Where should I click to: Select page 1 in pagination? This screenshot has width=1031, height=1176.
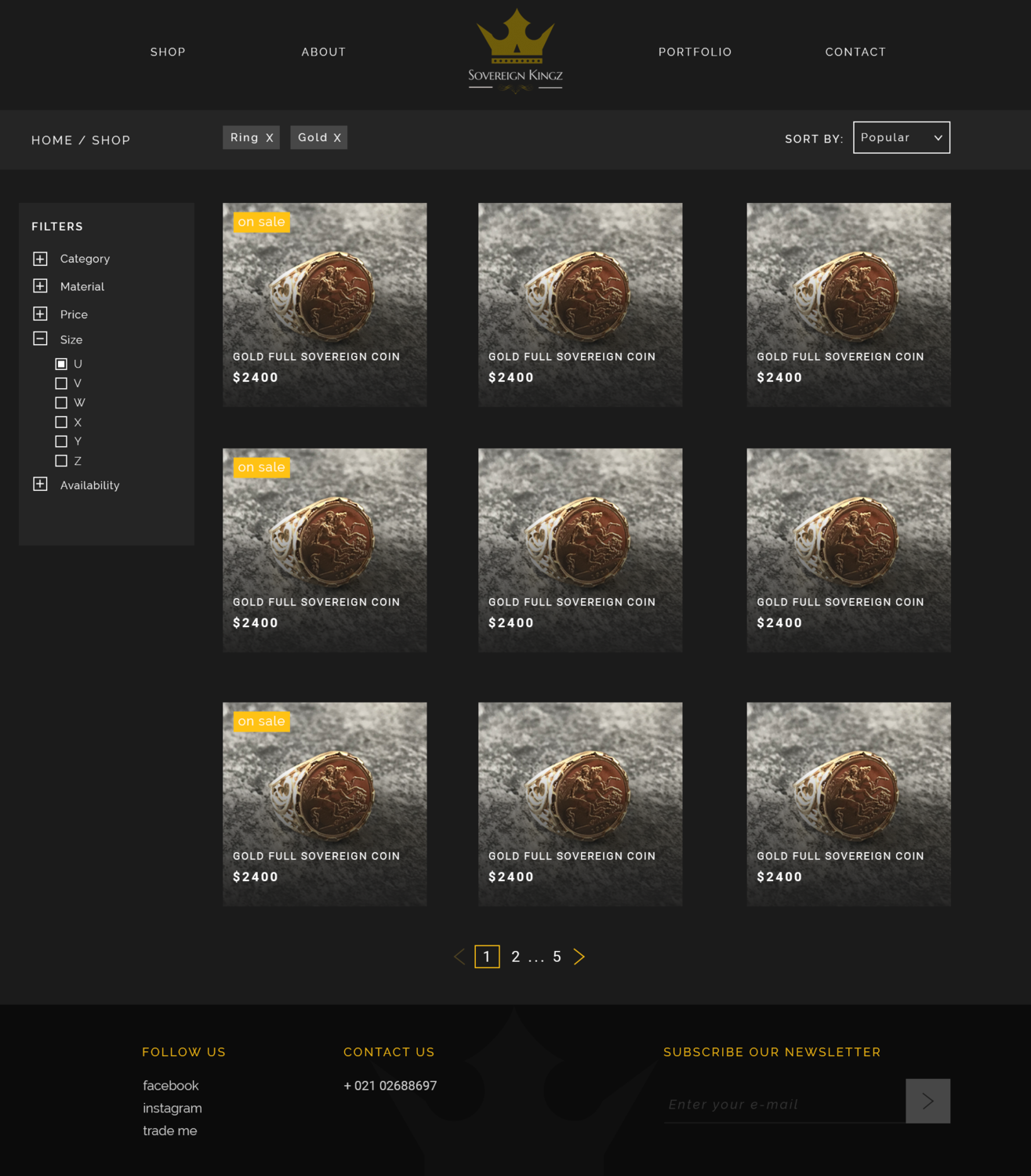coord(487,956)
